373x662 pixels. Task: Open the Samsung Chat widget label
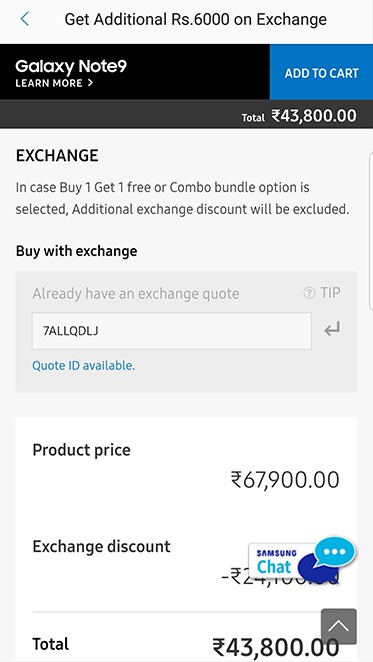pos(276,562)
